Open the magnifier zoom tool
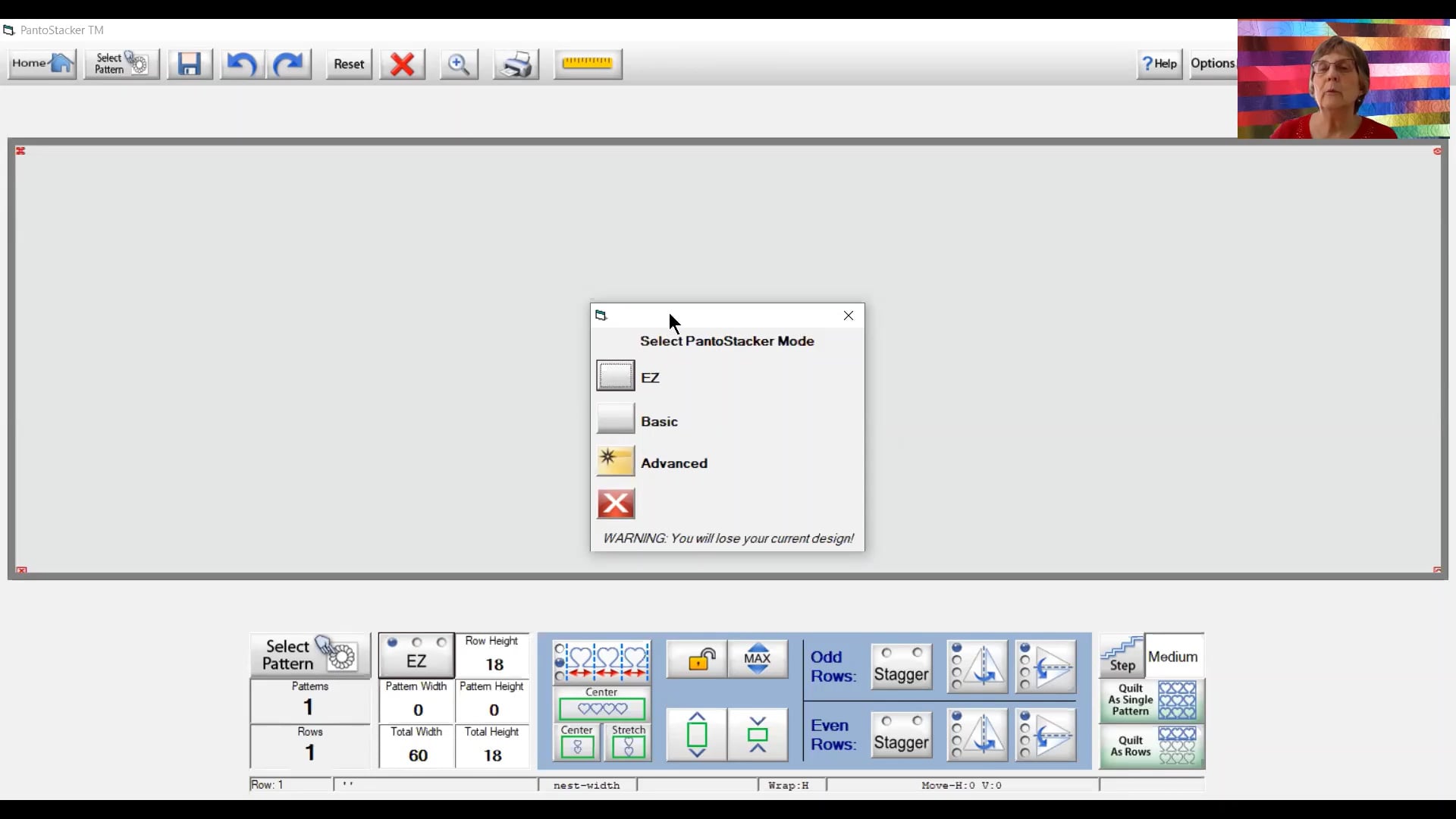Viewport: 1456px width, 819px height. 458,64
